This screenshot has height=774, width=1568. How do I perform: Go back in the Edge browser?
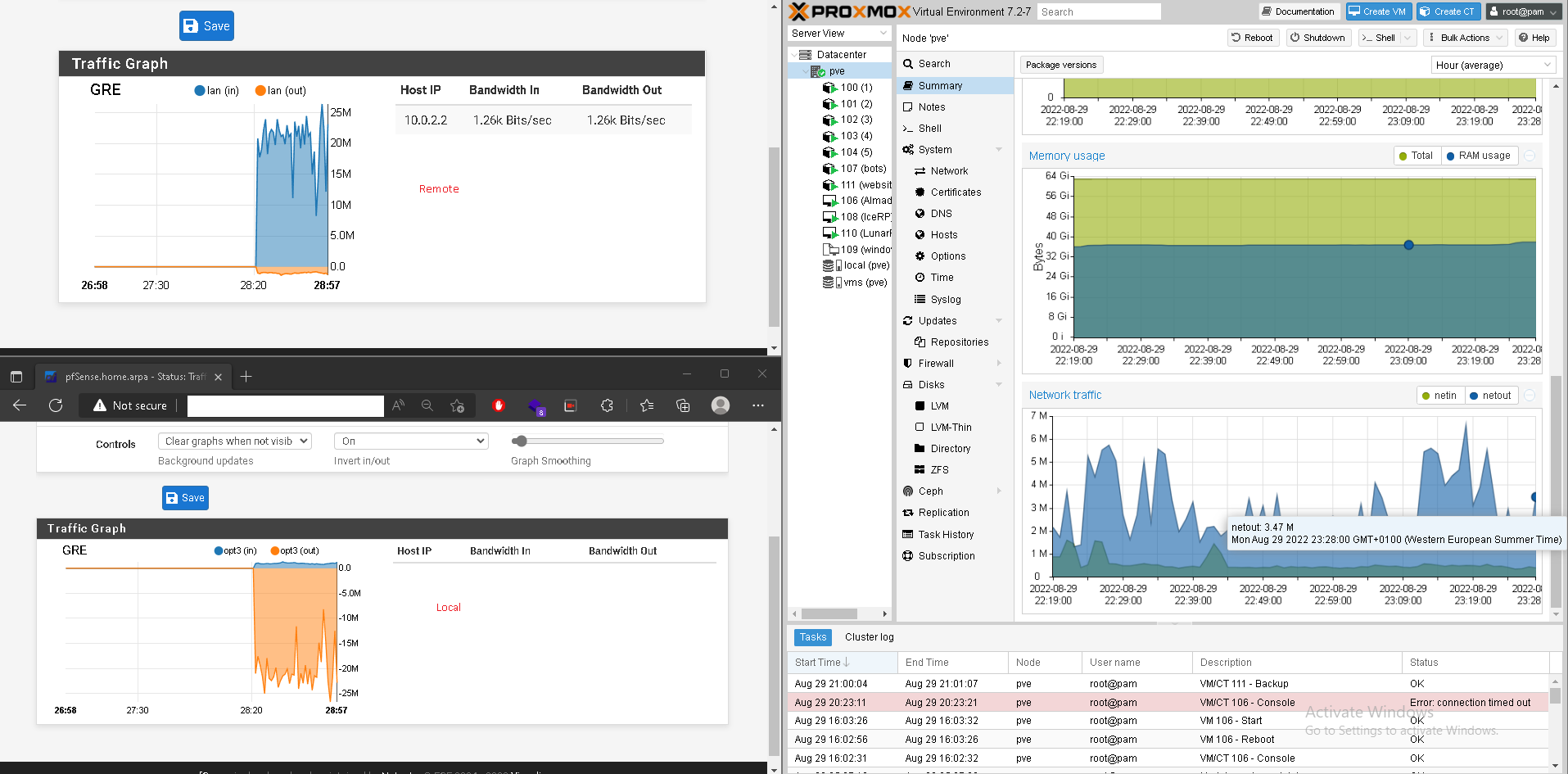(x=20, y=405)
